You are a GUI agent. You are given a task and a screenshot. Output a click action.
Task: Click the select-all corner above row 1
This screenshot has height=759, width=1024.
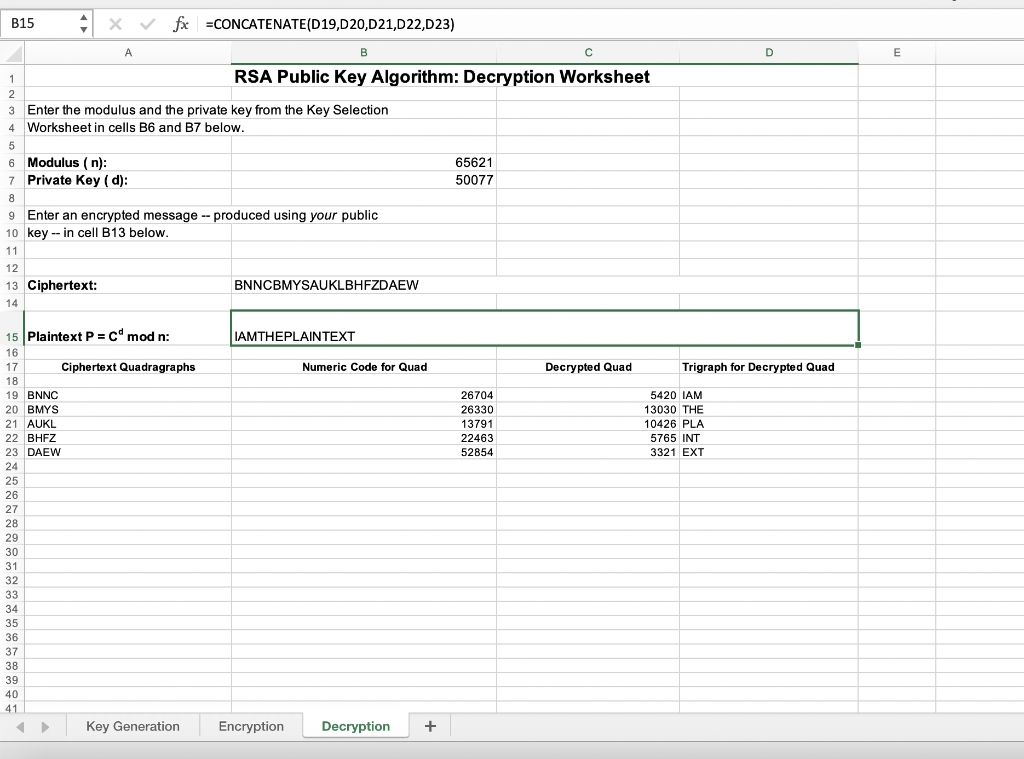point(11,52)
